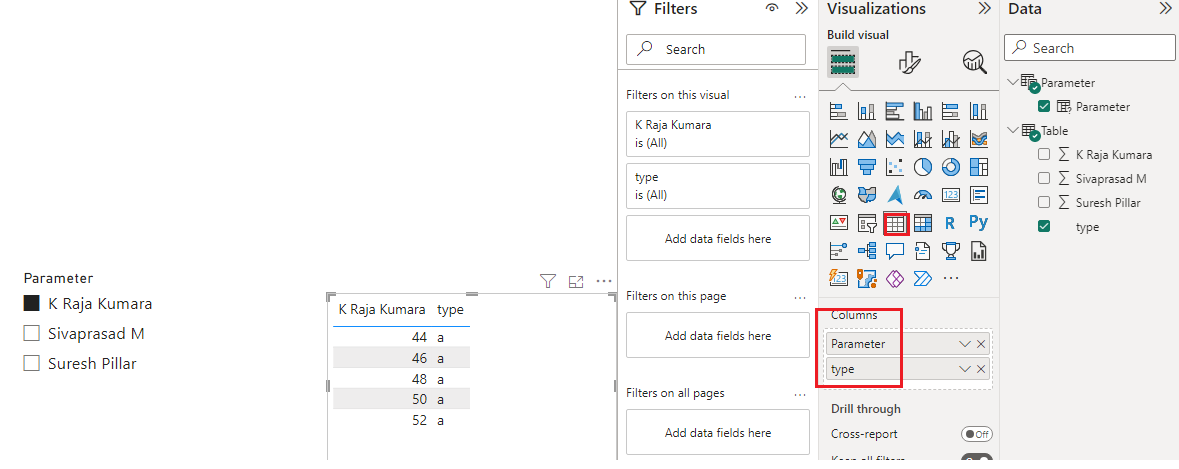Select the Ribbon chart visual

pos(978,140)
